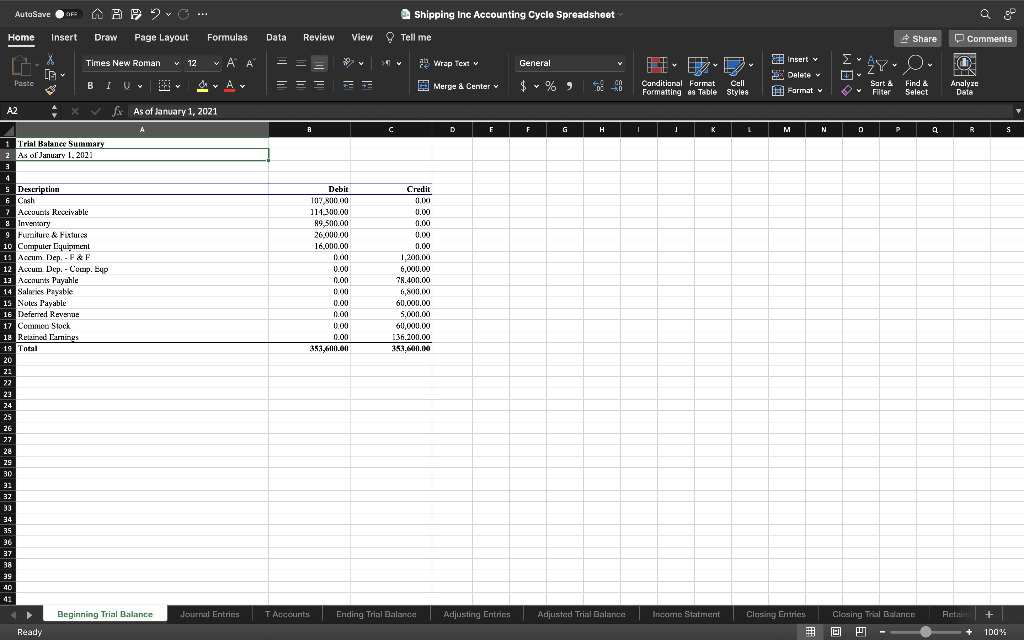Toggle center horizontal alignment
1024x640 pixels.
(300, 86)
